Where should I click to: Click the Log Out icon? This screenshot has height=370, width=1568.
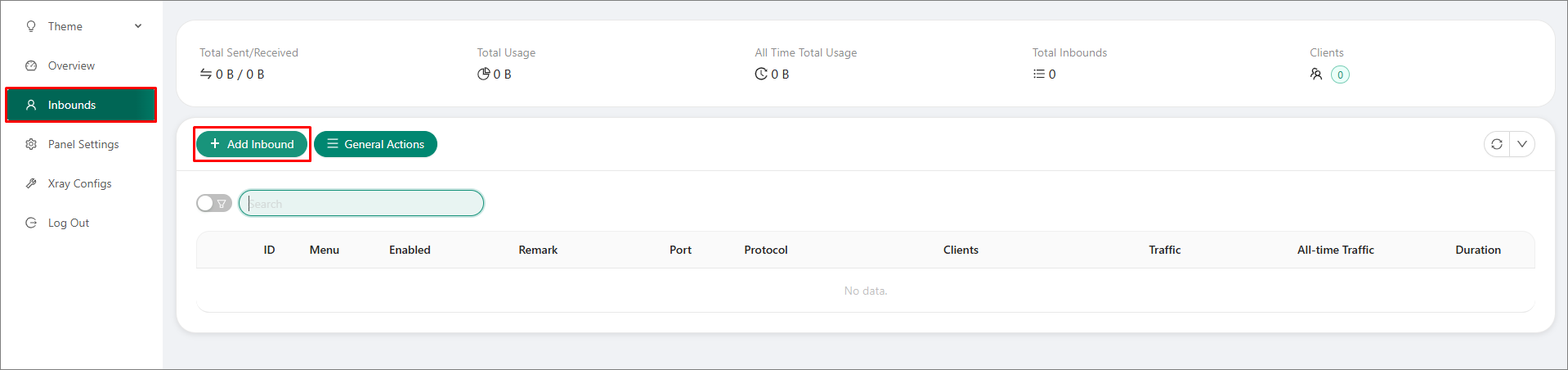[x=31, y=223]
